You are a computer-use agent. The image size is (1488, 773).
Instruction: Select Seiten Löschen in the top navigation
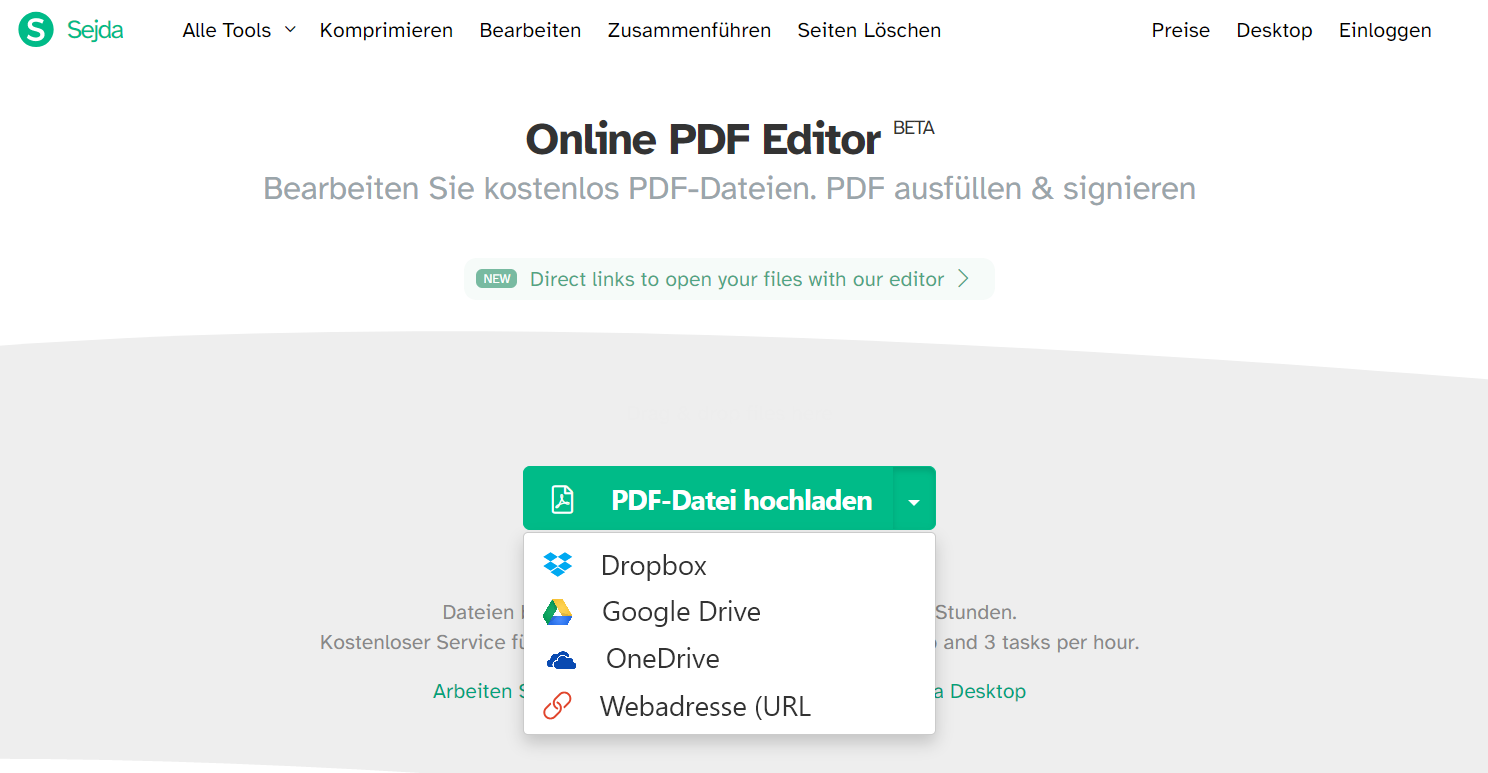(x=869, y=30)
